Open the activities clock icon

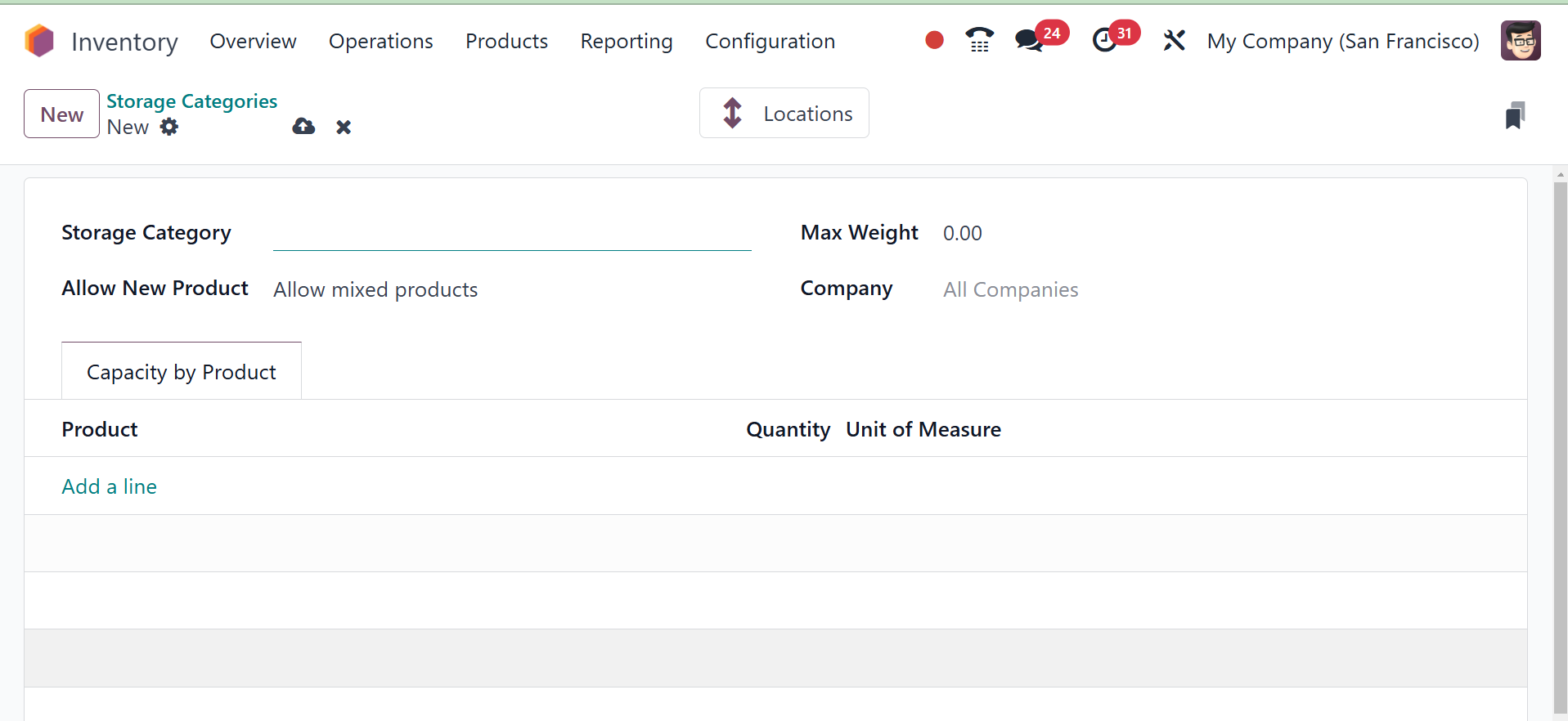(1104, 40)
